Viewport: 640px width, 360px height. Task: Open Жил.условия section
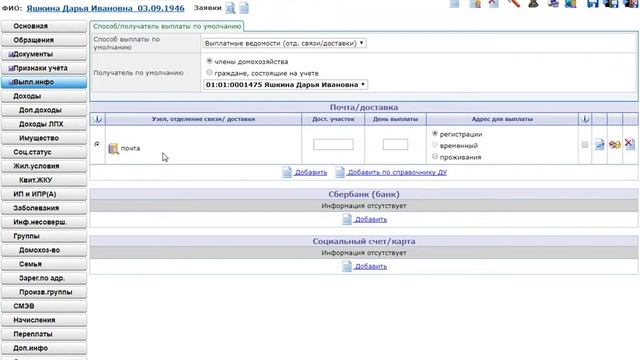(44, 166)
